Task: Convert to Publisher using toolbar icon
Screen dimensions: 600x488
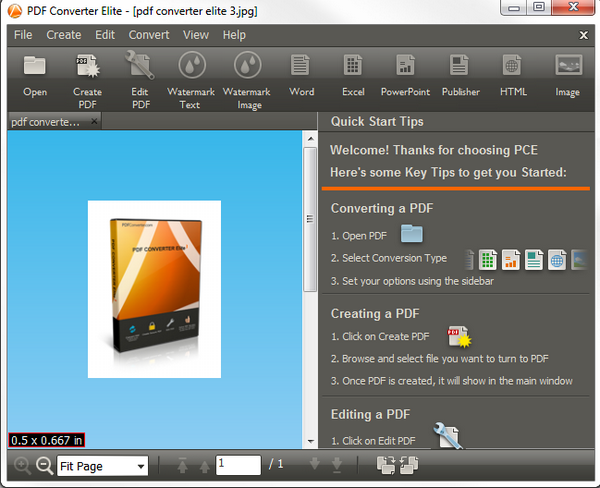Action: [x=458, y=65]
